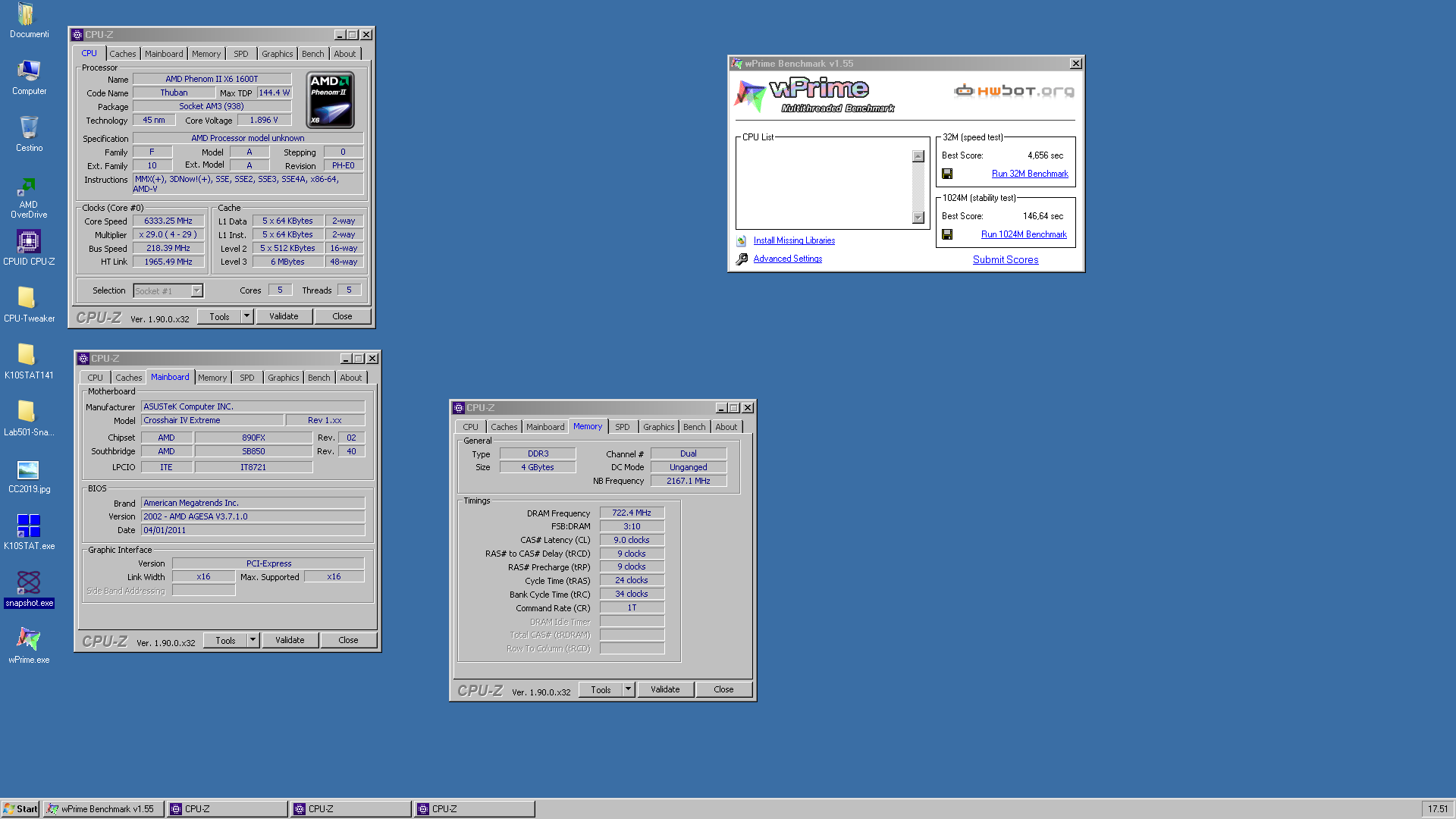1456x819 pixels.
Task: Open the About tab in the Mainboard CPU-Z window
Action: coord(350,378)
